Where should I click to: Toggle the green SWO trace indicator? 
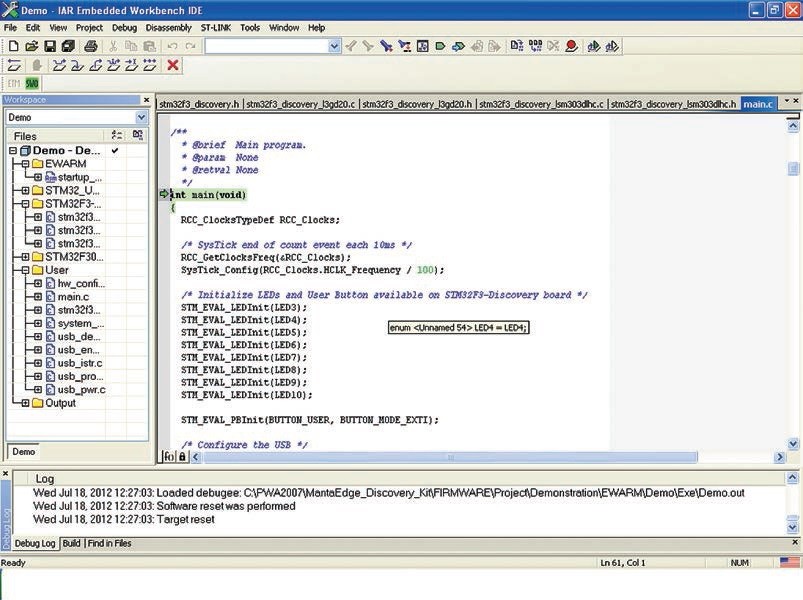(32, 83)
